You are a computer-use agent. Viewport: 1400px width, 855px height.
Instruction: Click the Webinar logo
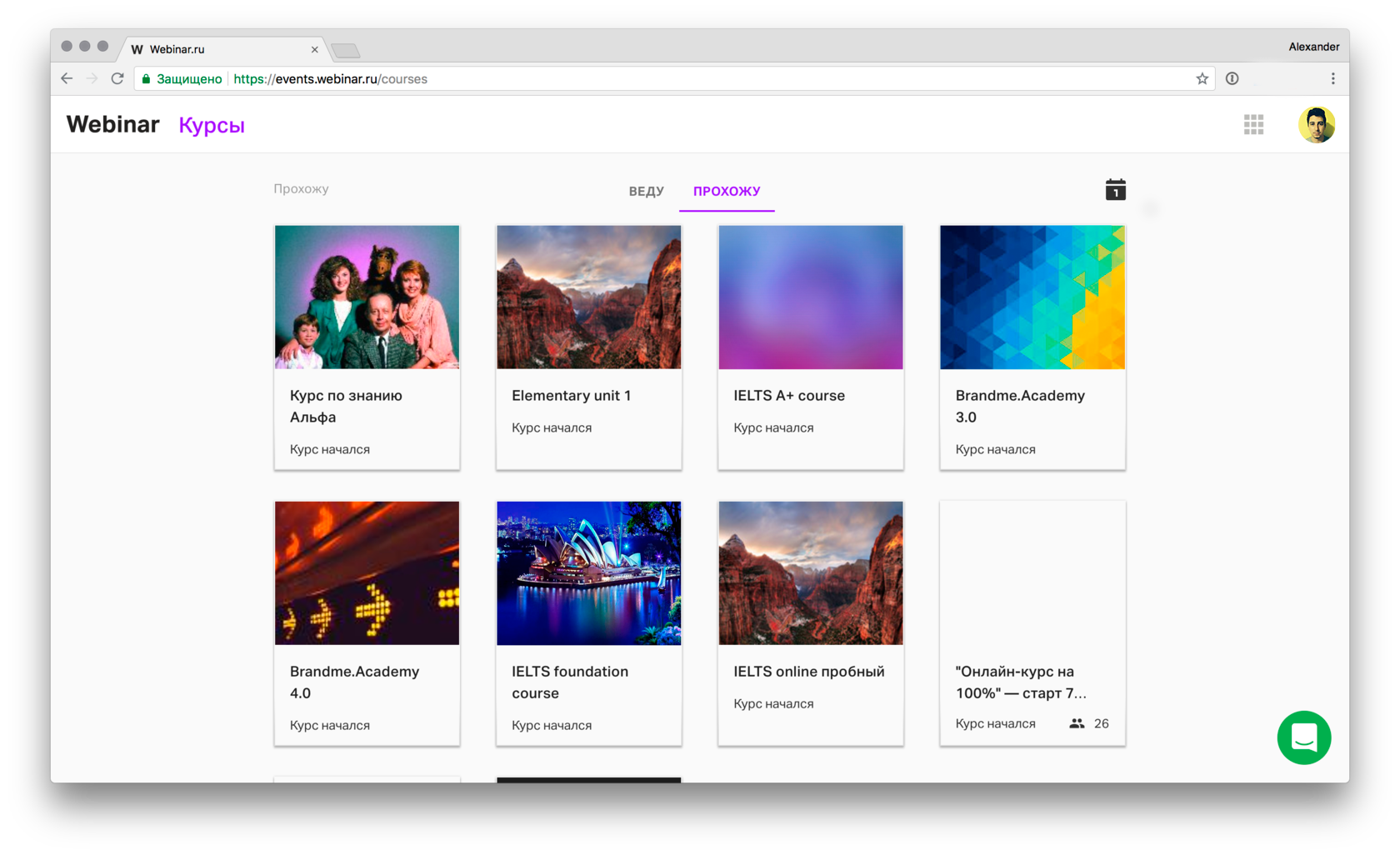(x=112, y=124)
